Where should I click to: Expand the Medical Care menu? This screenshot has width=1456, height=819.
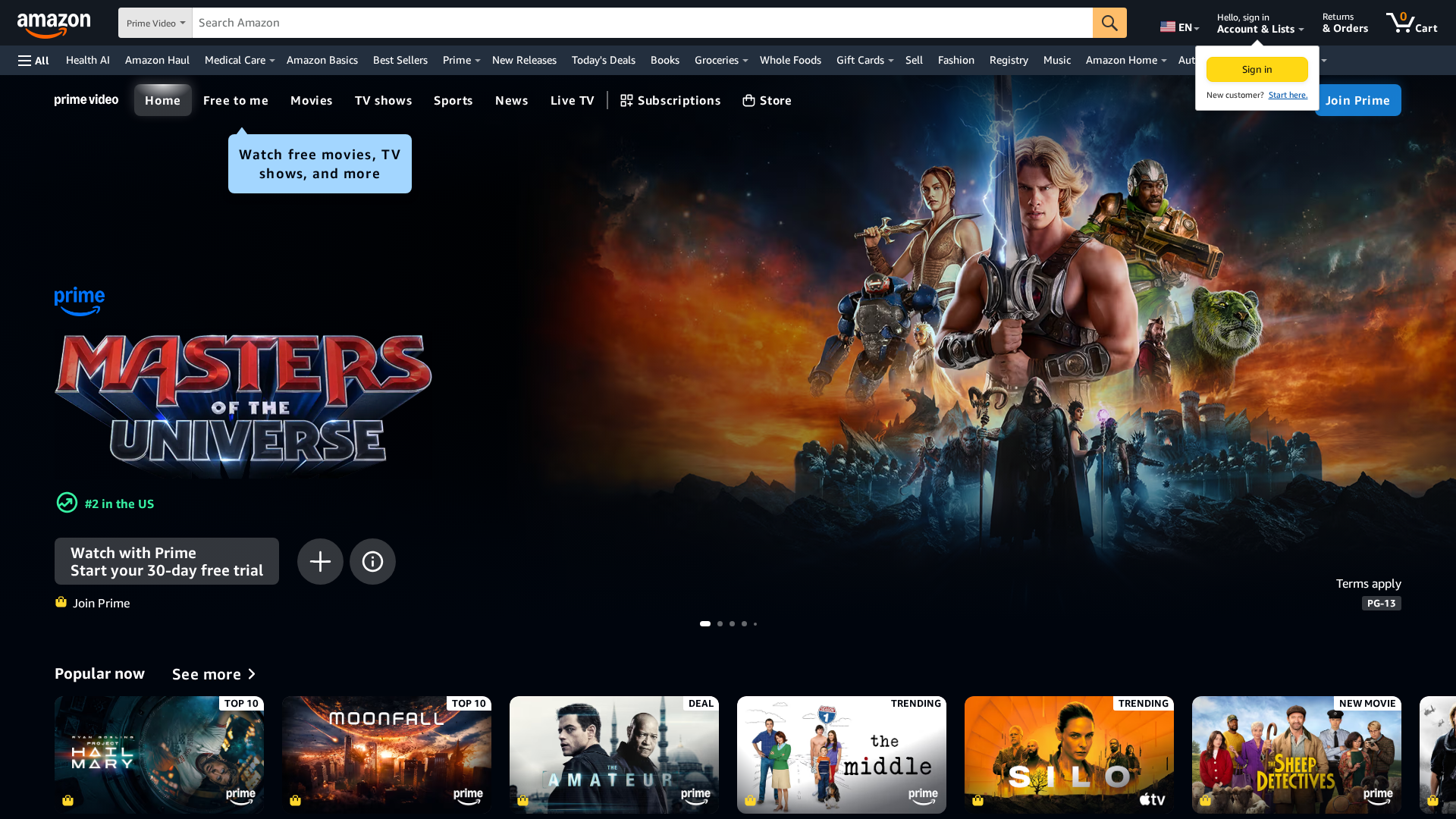pos(239,60)
